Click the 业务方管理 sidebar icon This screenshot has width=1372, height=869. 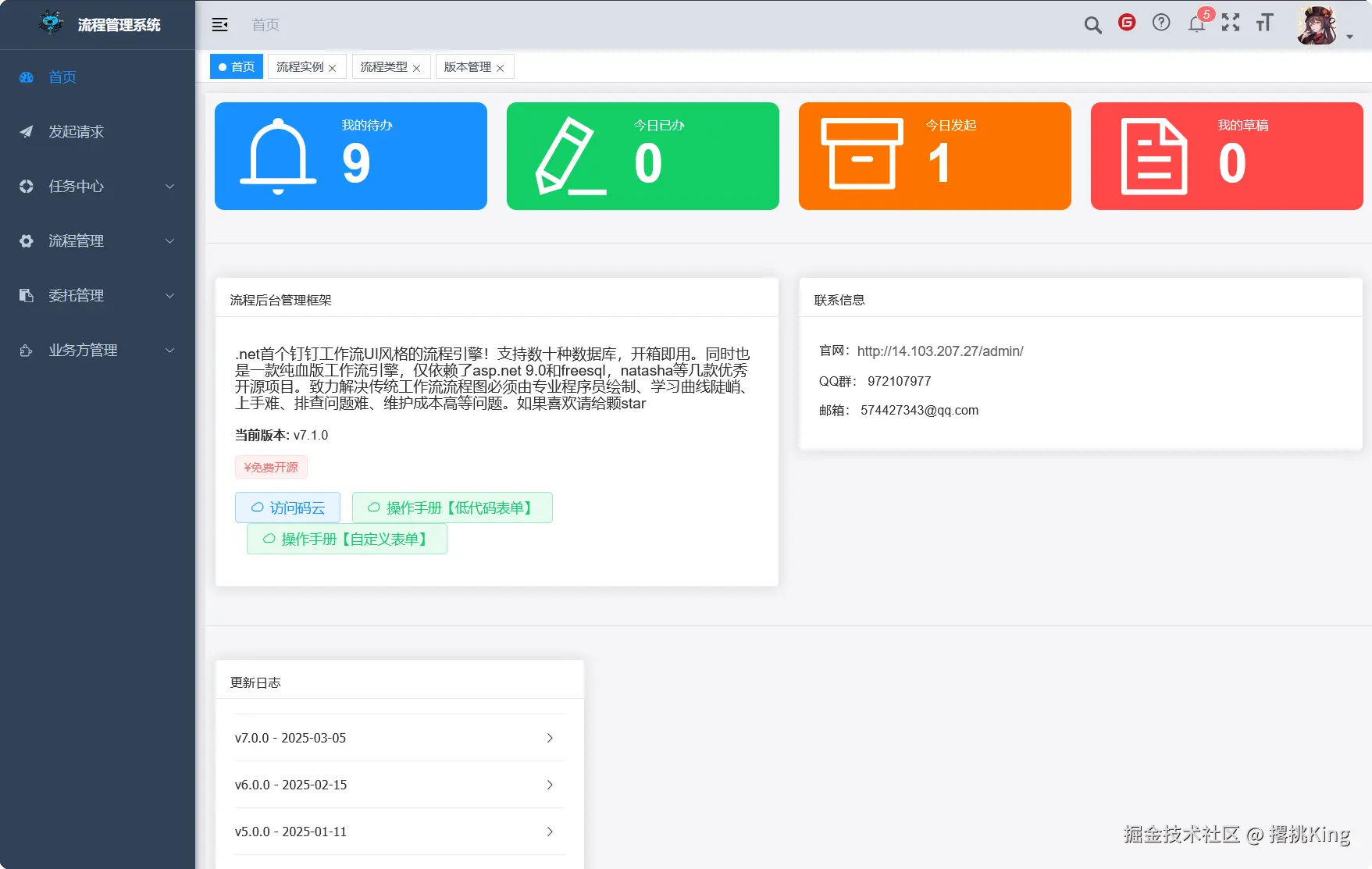click(27, 351)
